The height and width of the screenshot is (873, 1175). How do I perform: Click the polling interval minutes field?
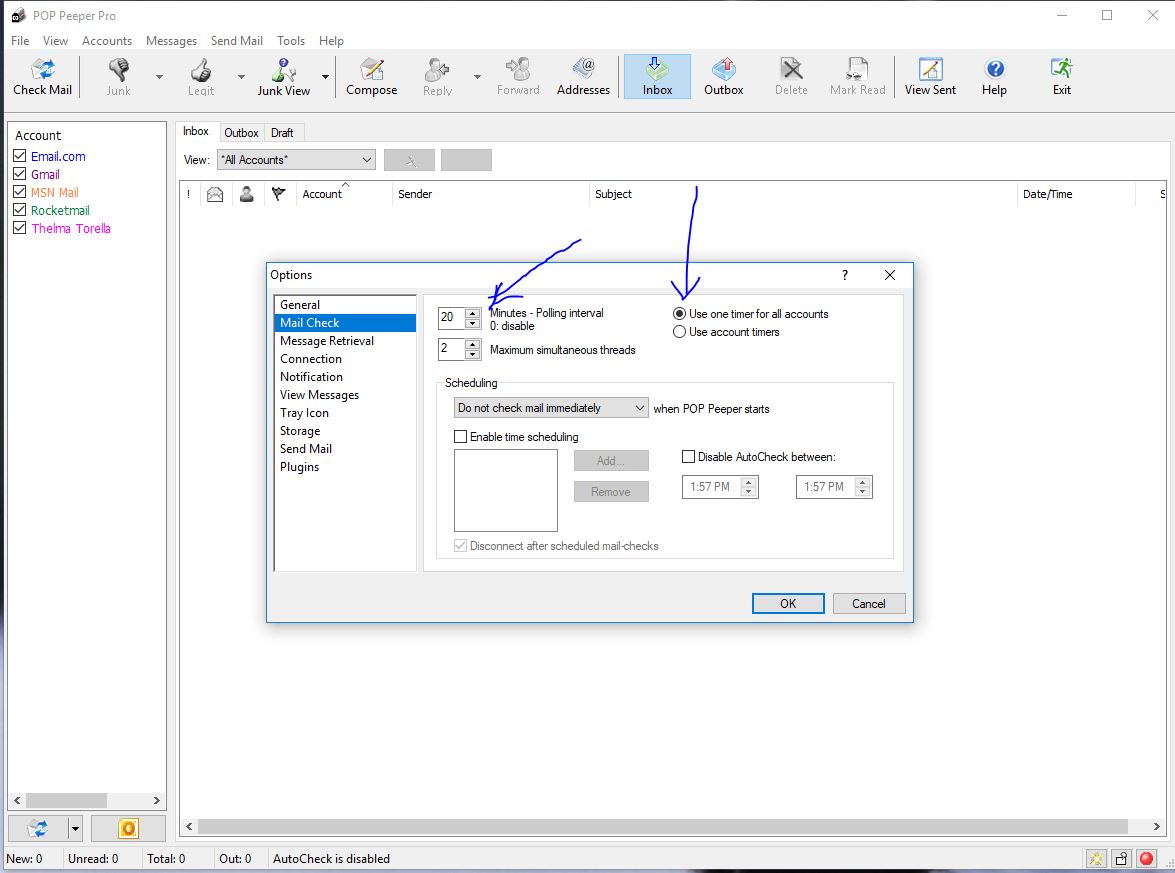pyautogui.click(x=450, y=318)
